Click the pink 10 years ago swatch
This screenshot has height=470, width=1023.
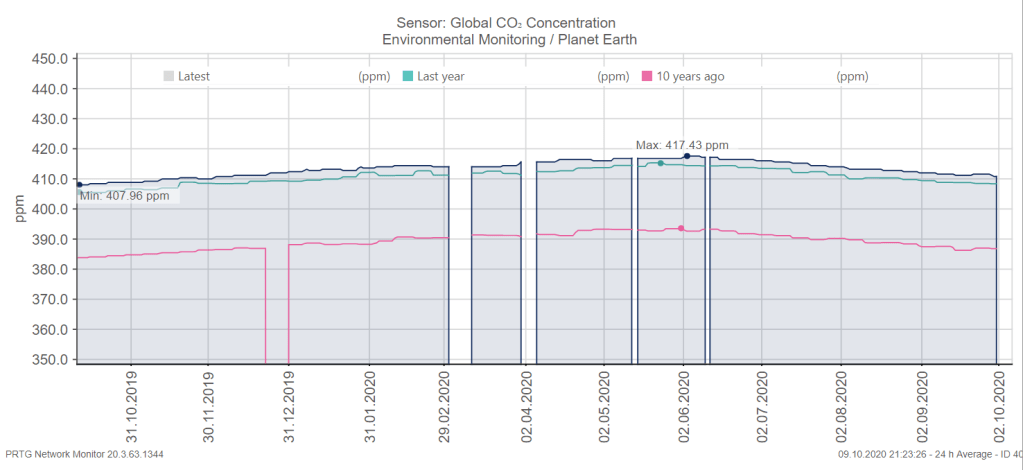coord(647,76)
